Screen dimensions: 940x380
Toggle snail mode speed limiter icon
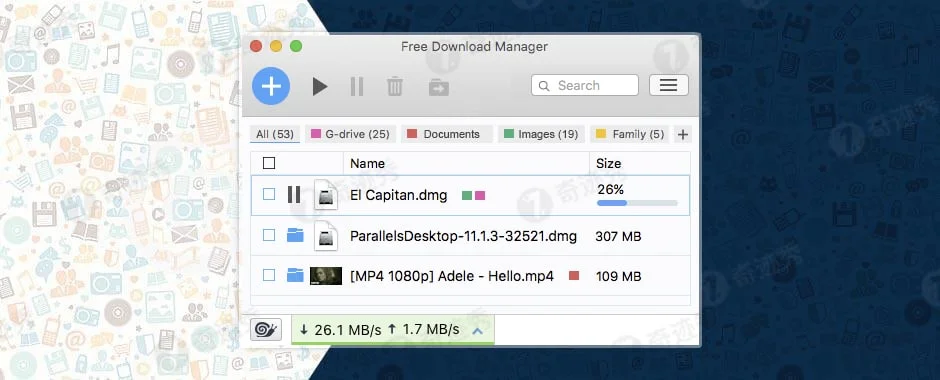(266, 330)
